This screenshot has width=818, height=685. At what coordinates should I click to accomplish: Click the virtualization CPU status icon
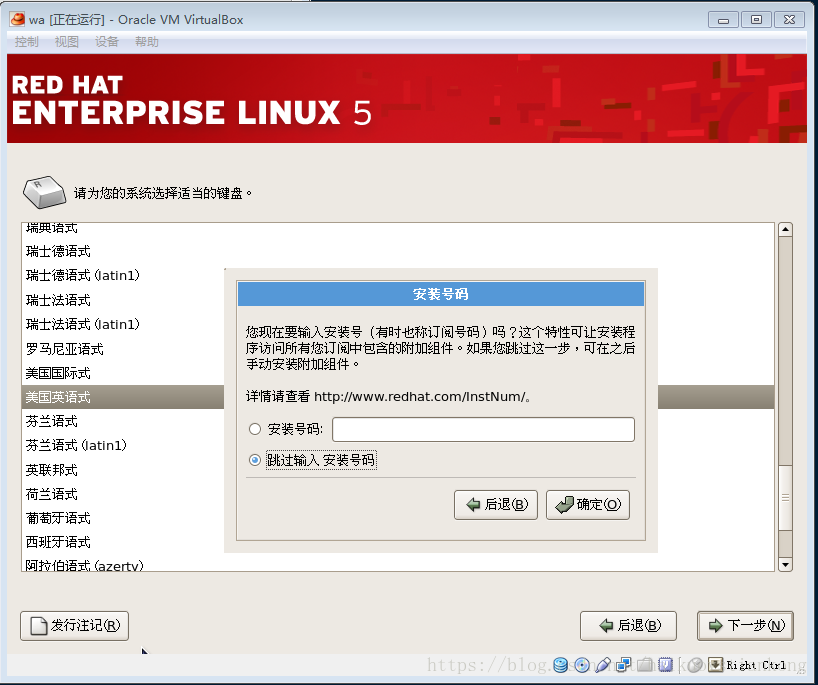point(666,665)
